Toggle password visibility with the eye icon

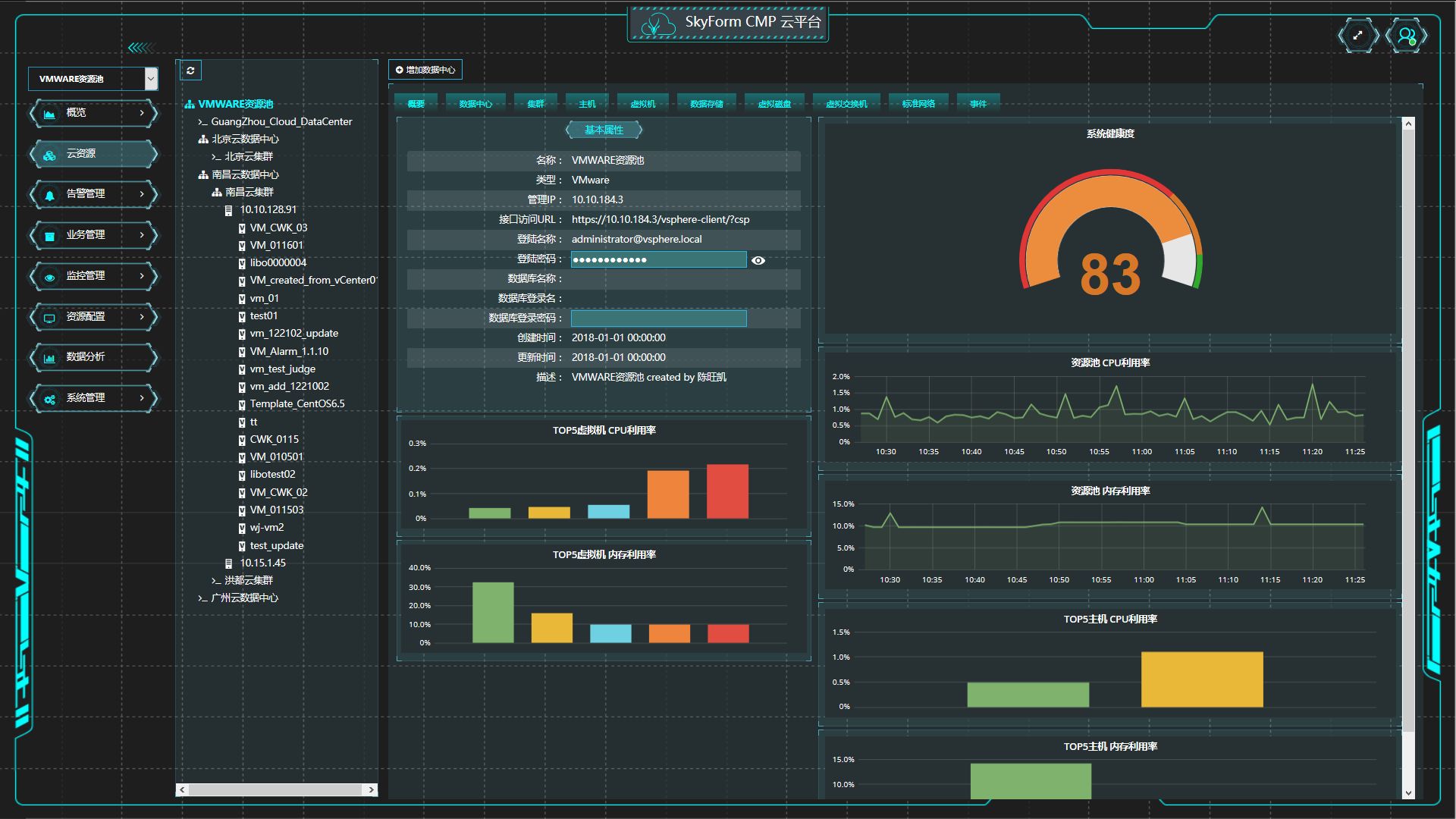[758, 260]
